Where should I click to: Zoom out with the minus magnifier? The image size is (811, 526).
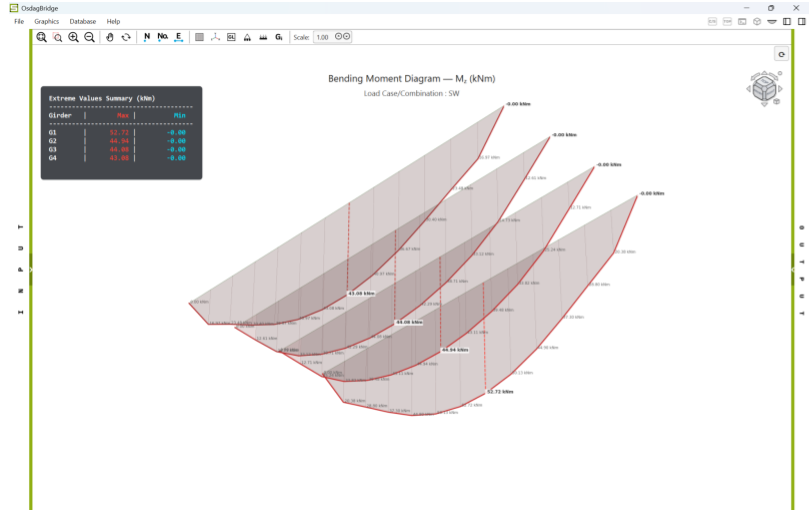pos(89,37)
